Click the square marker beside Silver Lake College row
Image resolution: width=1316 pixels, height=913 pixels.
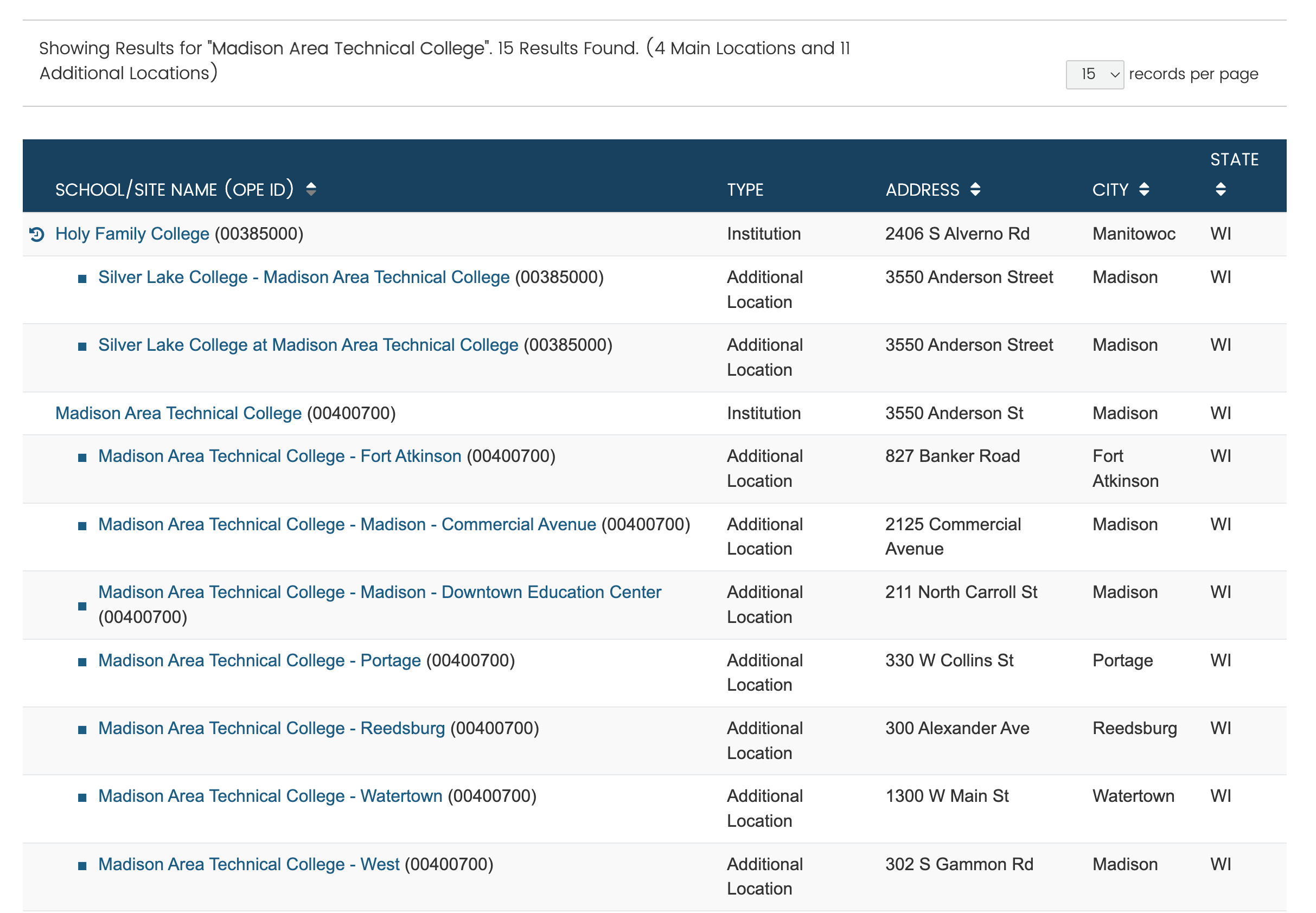pos(82,278)
